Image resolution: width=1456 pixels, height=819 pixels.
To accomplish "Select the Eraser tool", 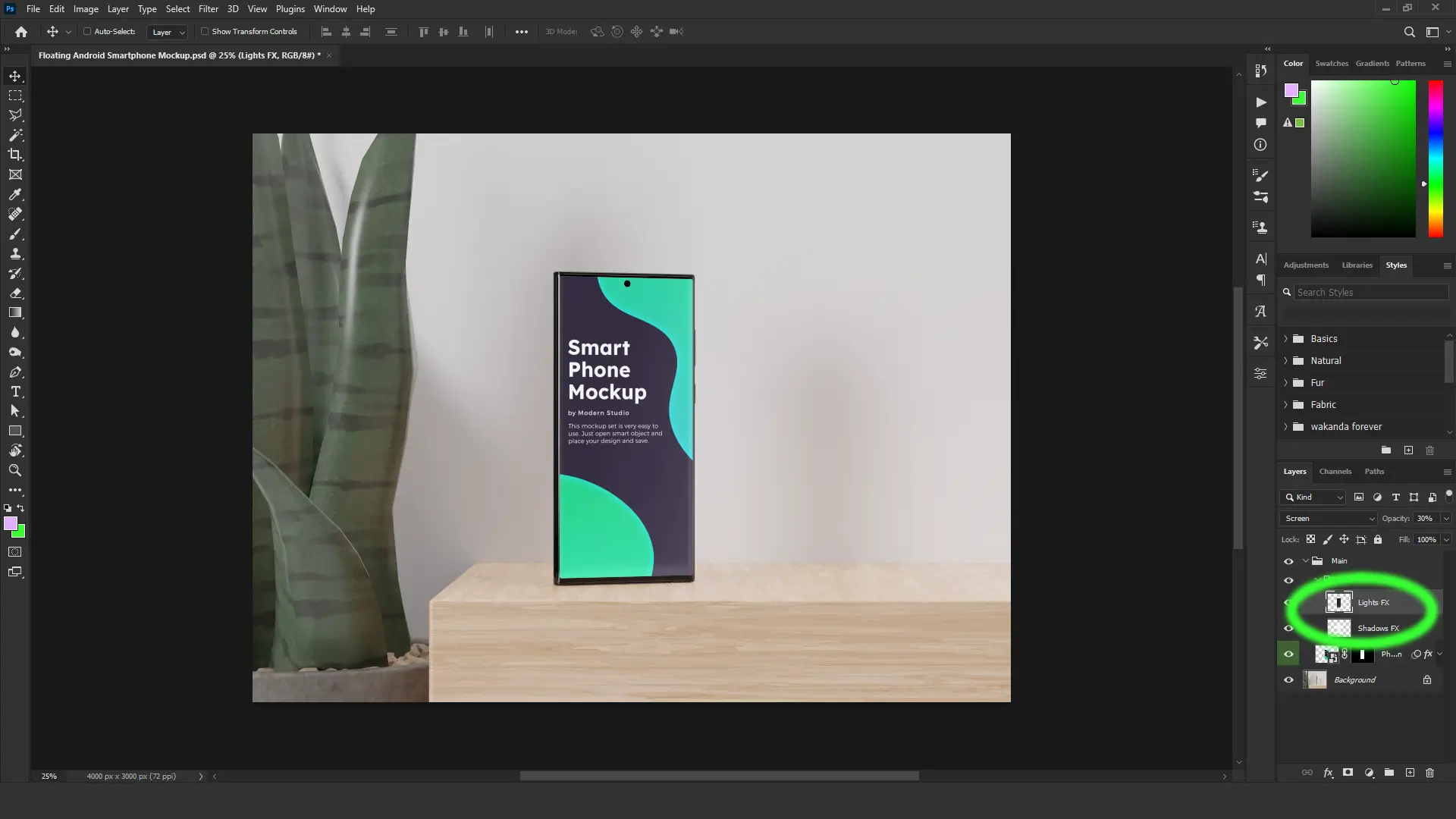I will point(15,293).
